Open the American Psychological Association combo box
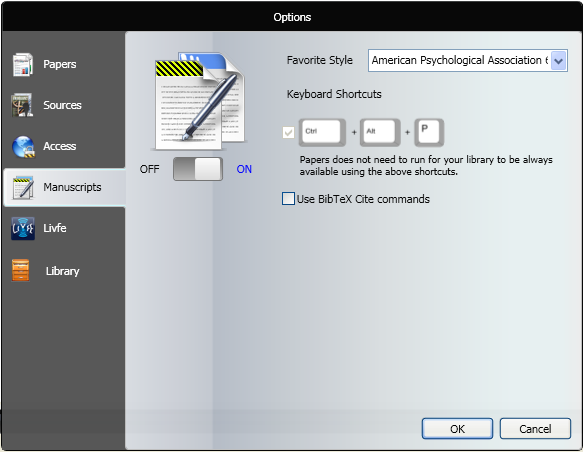 [467, 60]
